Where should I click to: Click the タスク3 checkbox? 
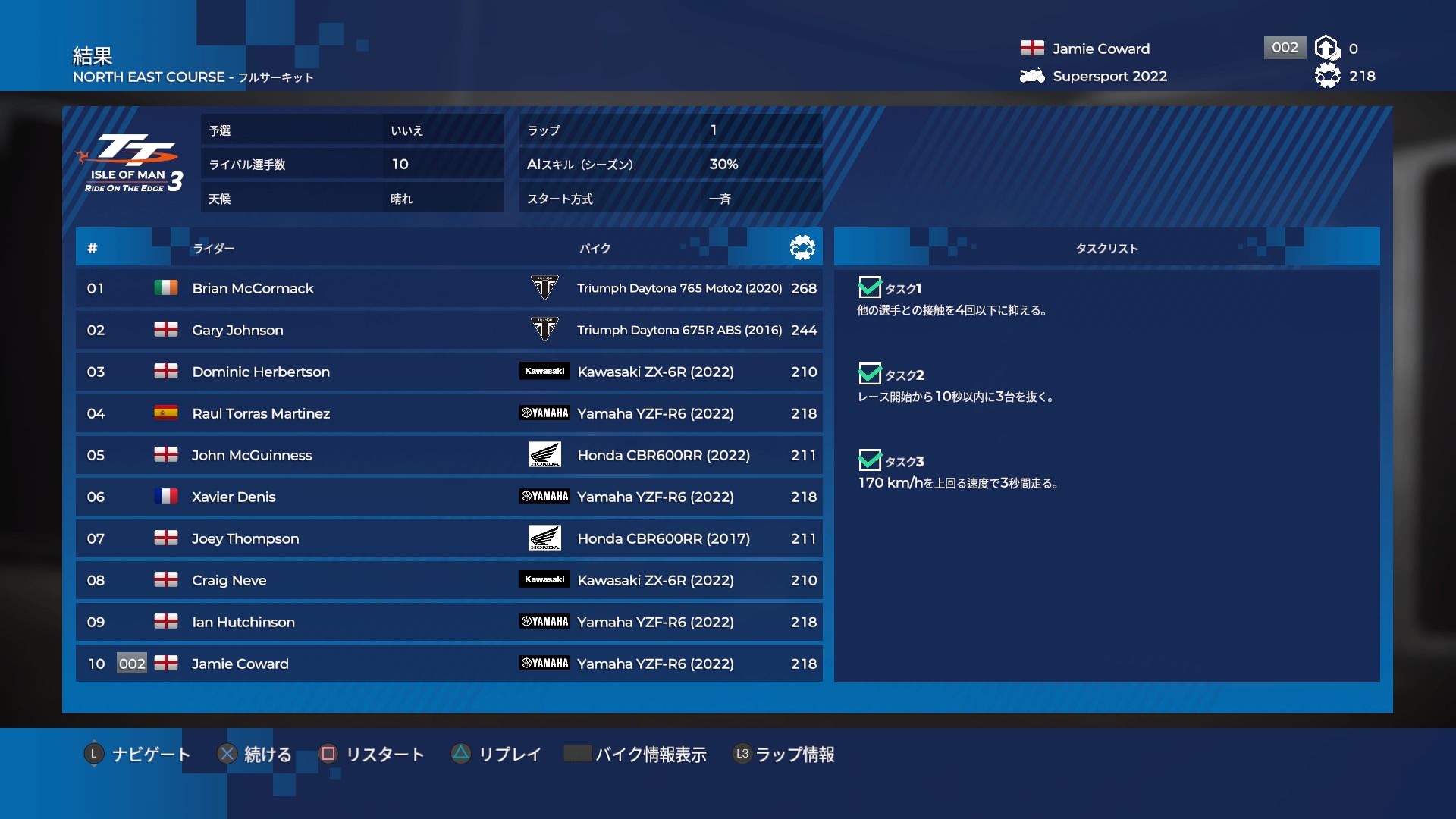click(x=869, y=460)
